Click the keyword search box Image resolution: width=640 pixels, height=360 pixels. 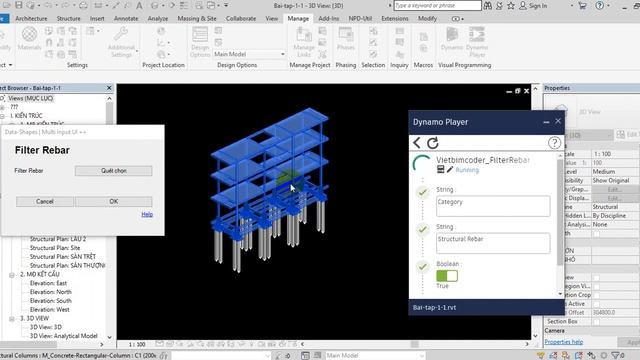[437, 6]
